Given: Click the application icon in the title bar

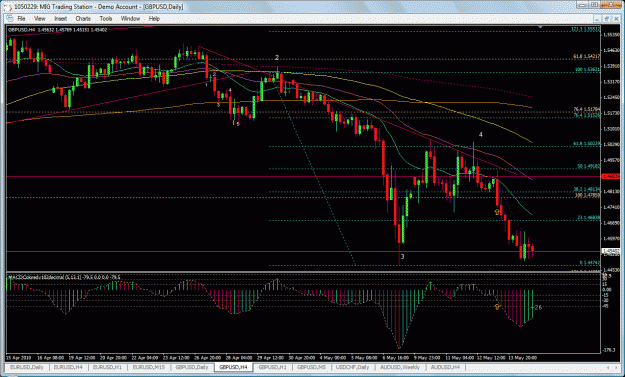Looking at the screenshot, I should [x=8, y=6].
